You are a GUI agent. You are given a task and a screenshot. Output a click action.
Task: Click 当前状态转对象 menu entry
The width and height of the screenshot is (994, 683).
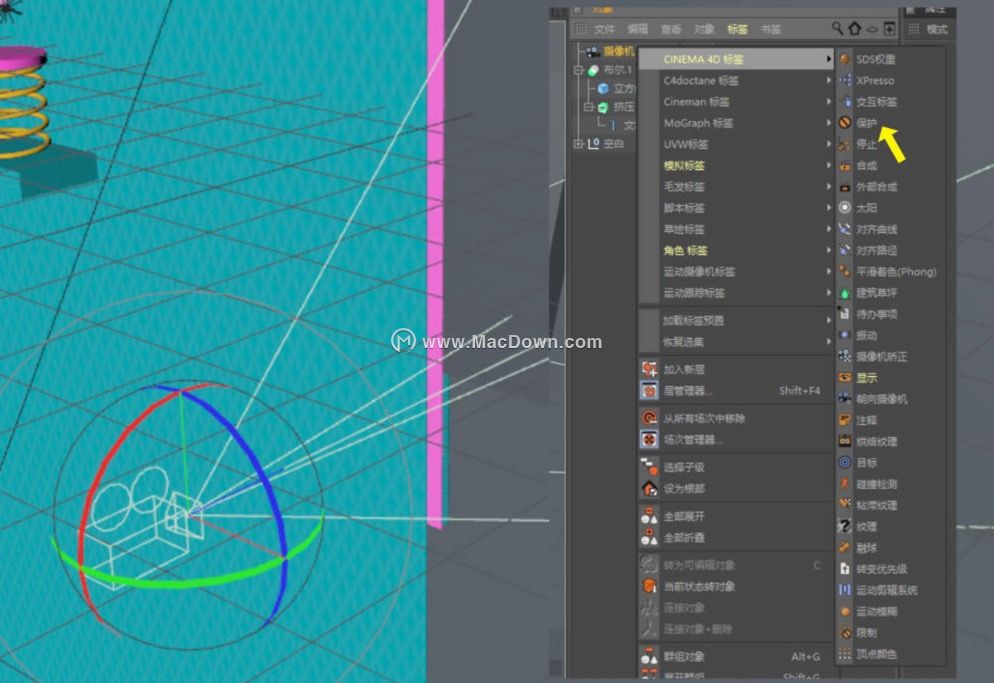tap(736, 587)
